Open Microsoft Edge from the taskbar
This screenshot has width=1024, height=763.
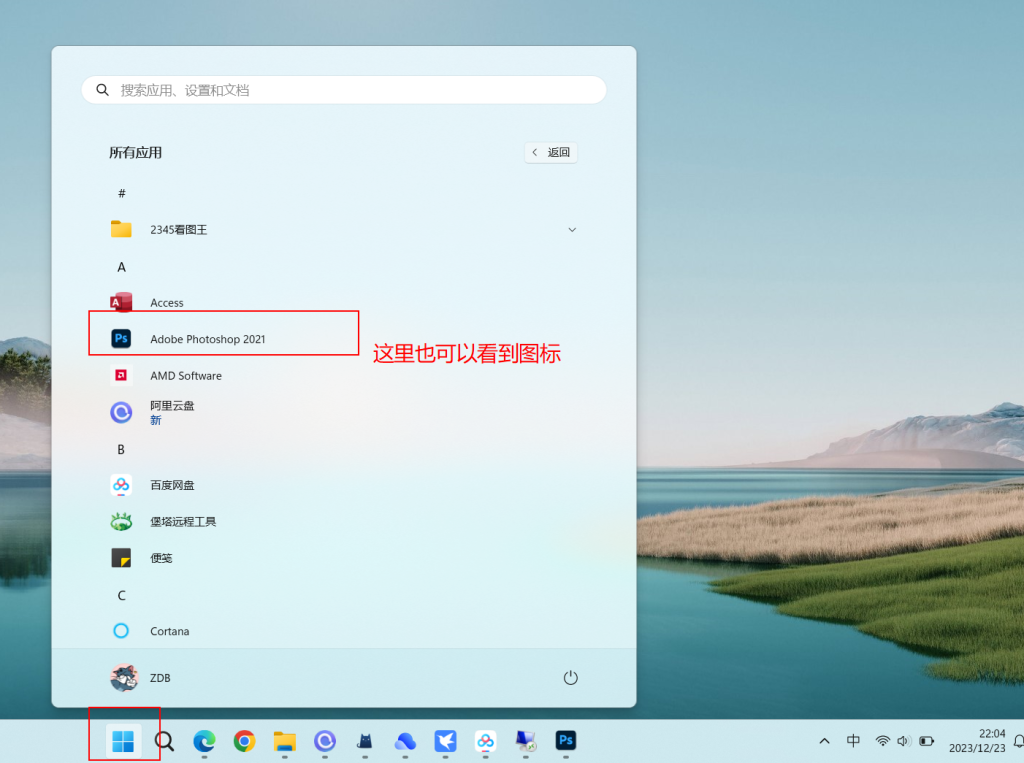204,742
